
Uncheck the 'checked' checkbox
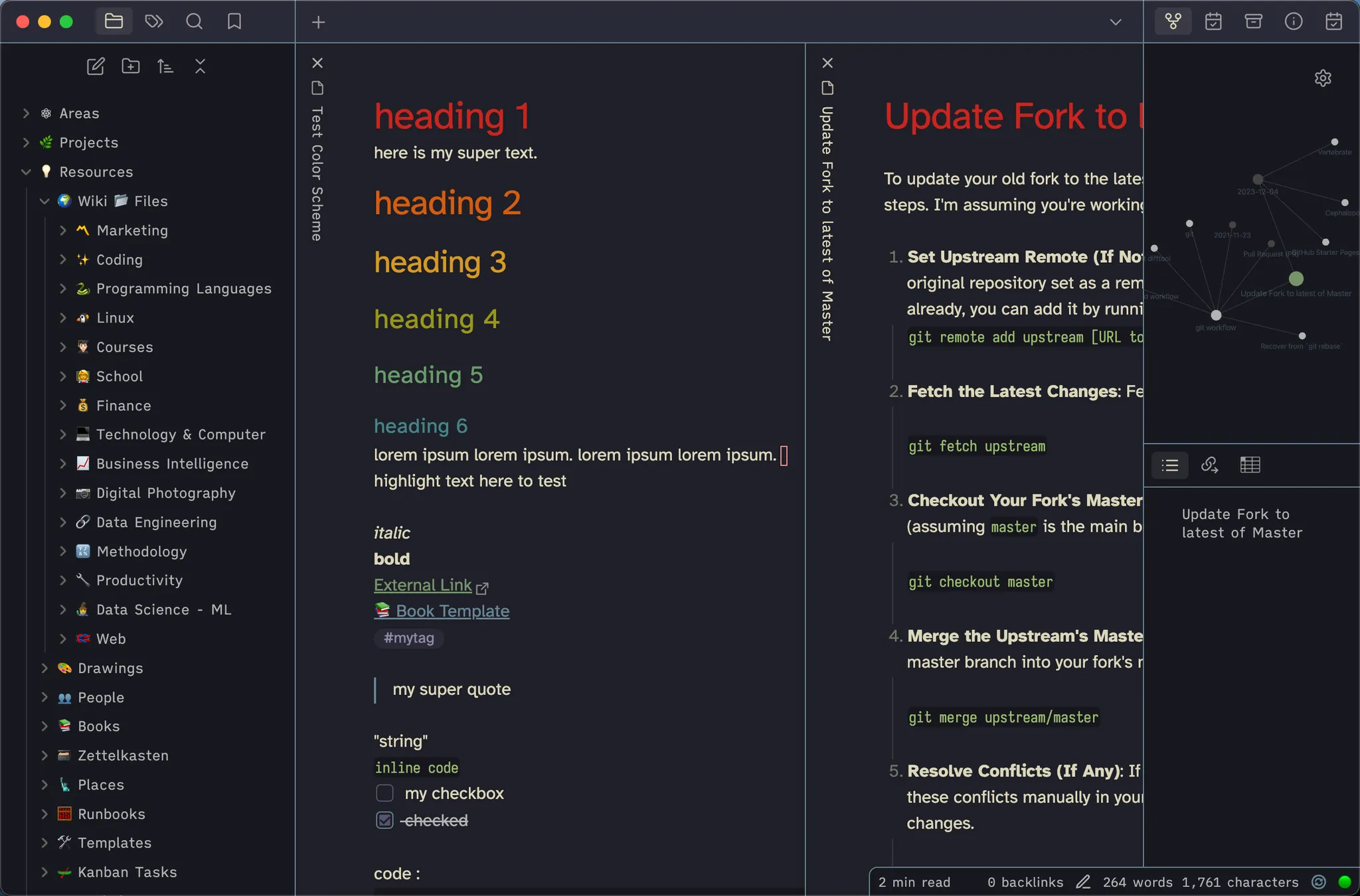(x=384, y=820)
